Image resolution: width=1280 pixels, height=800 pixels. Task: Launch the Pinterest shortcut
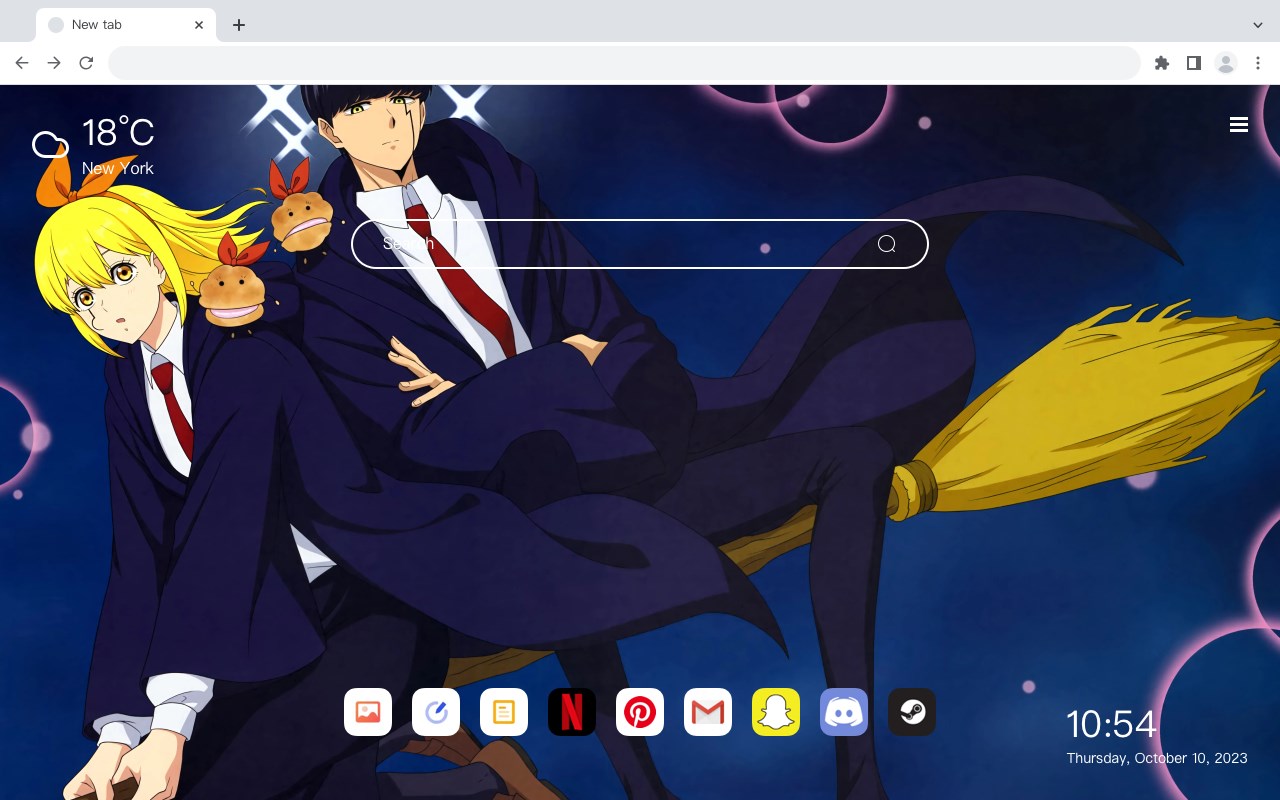640,712
